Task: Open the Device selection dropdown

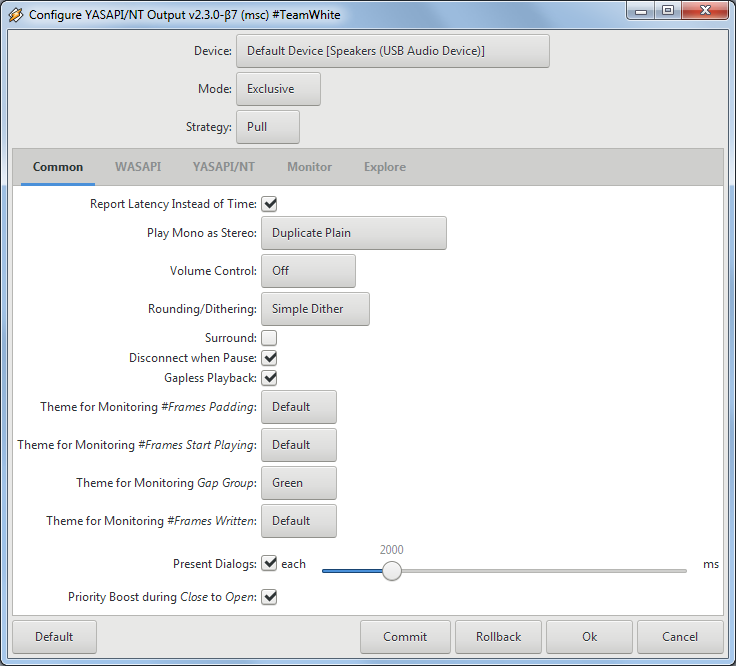Action: tap(392, 51)
